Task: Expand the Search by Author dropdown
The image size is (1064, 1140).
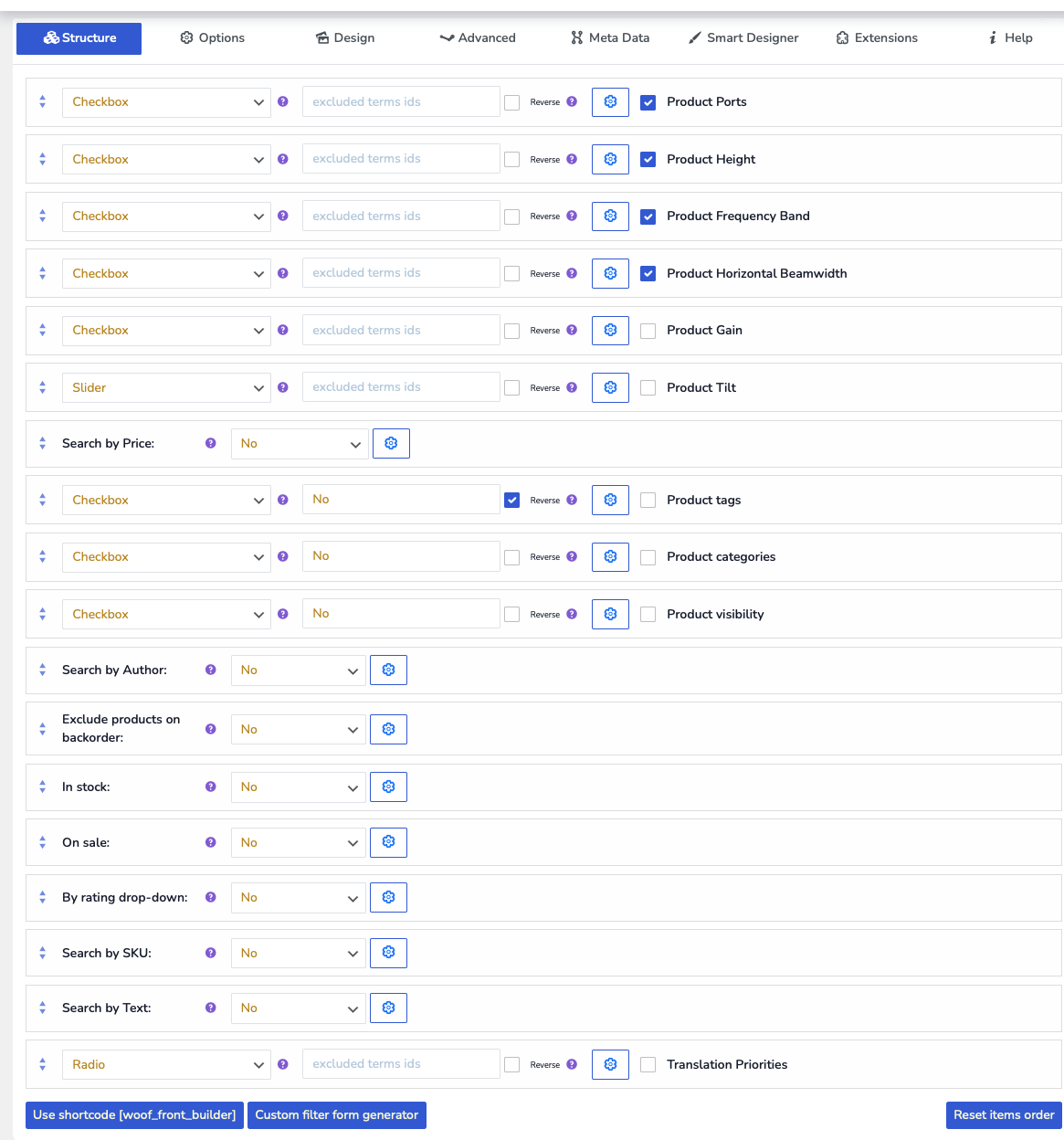Action: 299,670
